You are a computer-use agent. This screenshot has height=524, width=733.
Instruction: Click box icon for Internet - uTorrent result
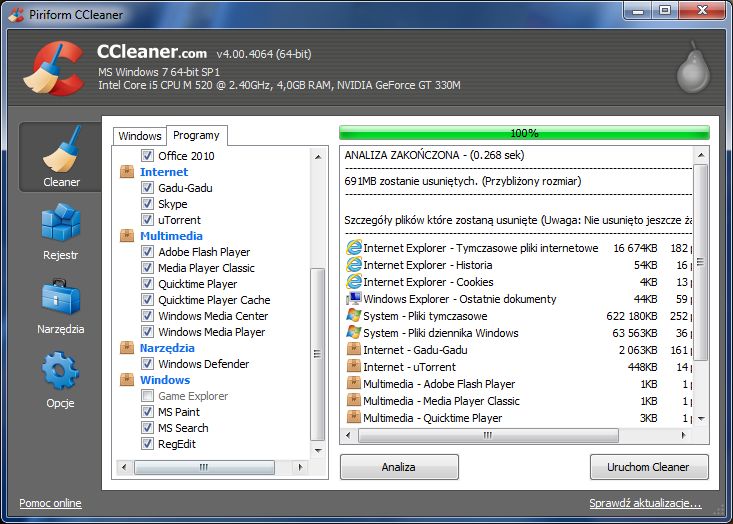point(354,367)
